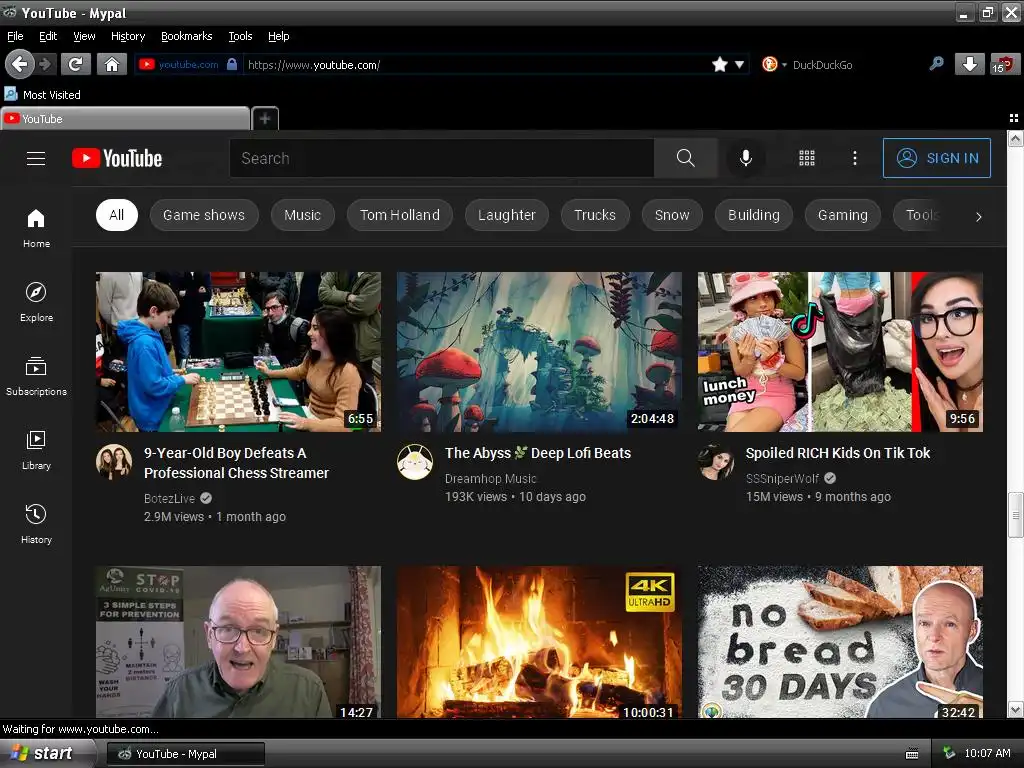Start voice search with microphone icon
Image resolution: width=1024 pixels, height=768 pixels.
point(745,158)
